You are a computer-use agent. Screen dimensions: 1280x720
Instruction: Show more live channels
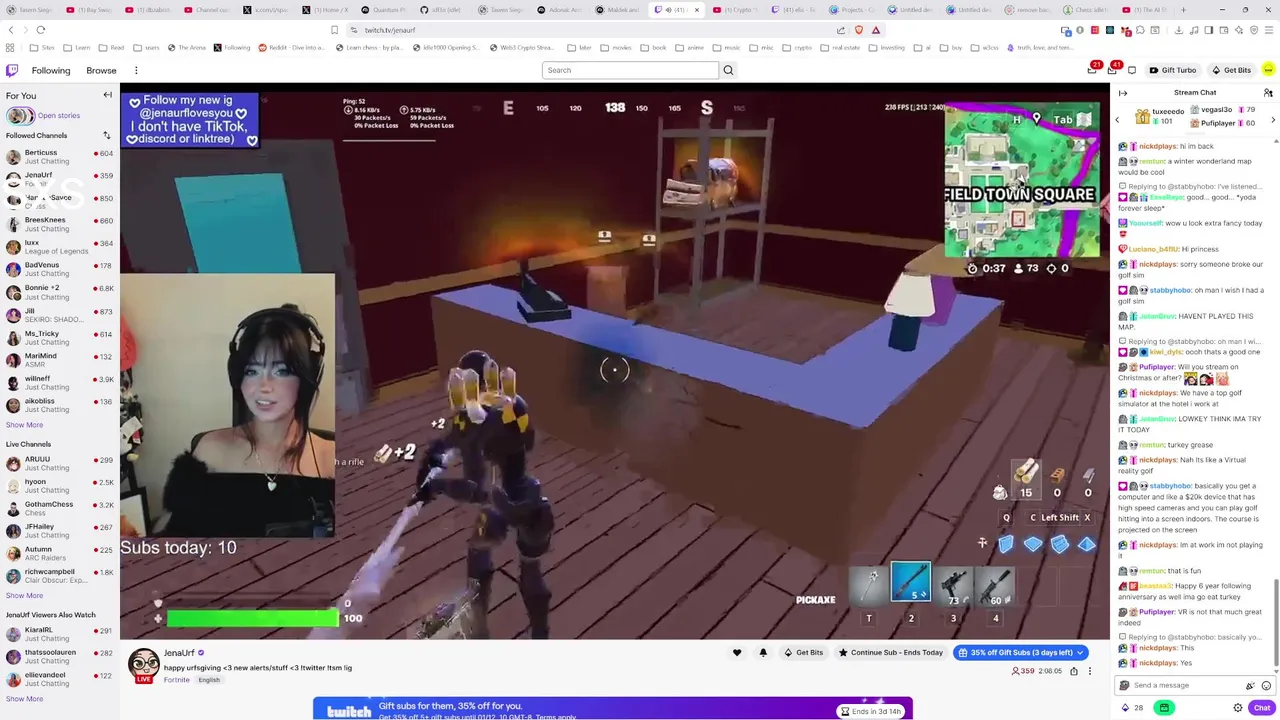24,595
